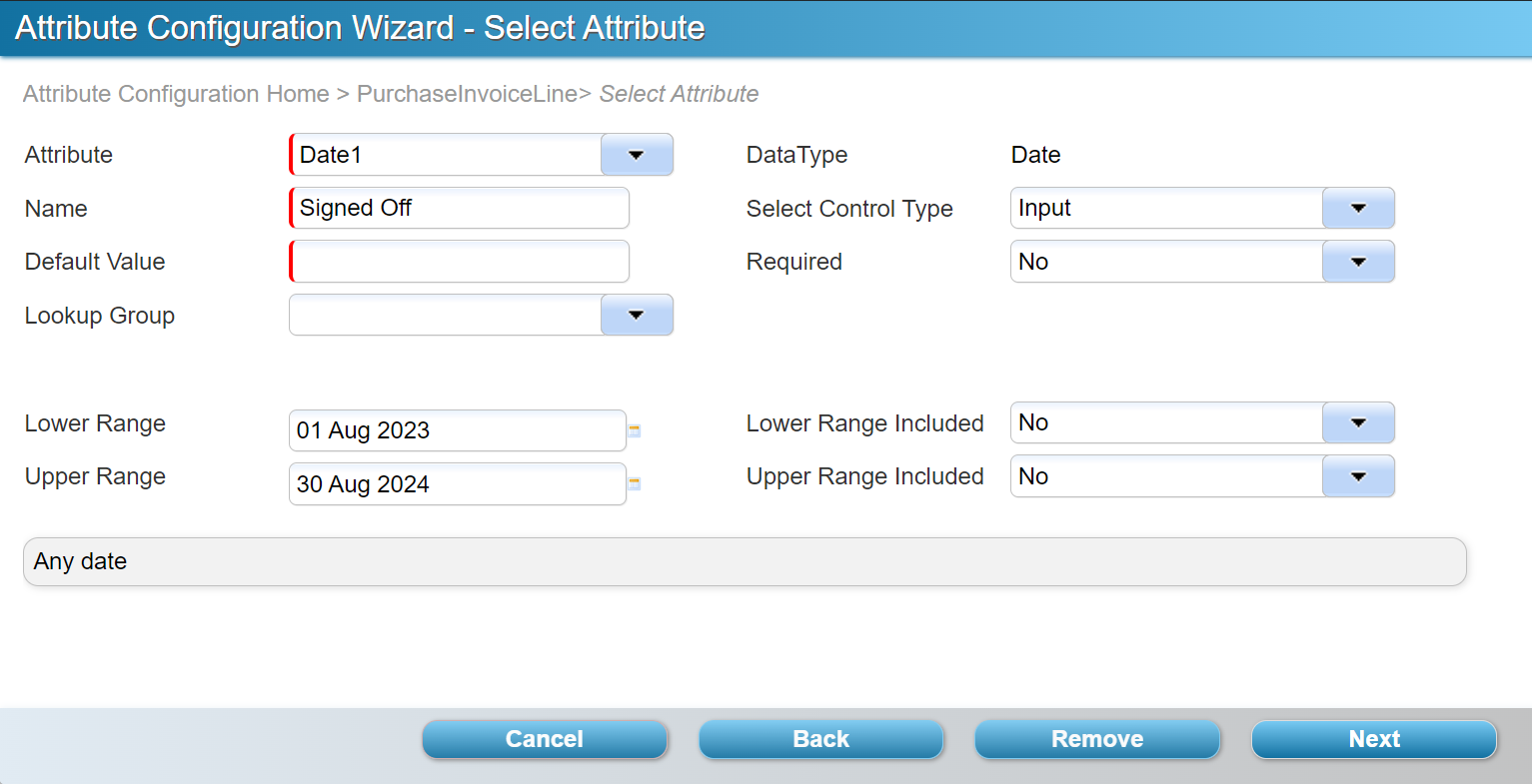Expand the Lower Range Included dropdown
The width and height of the screenshot is (1532, 784).
[1357, 423]
